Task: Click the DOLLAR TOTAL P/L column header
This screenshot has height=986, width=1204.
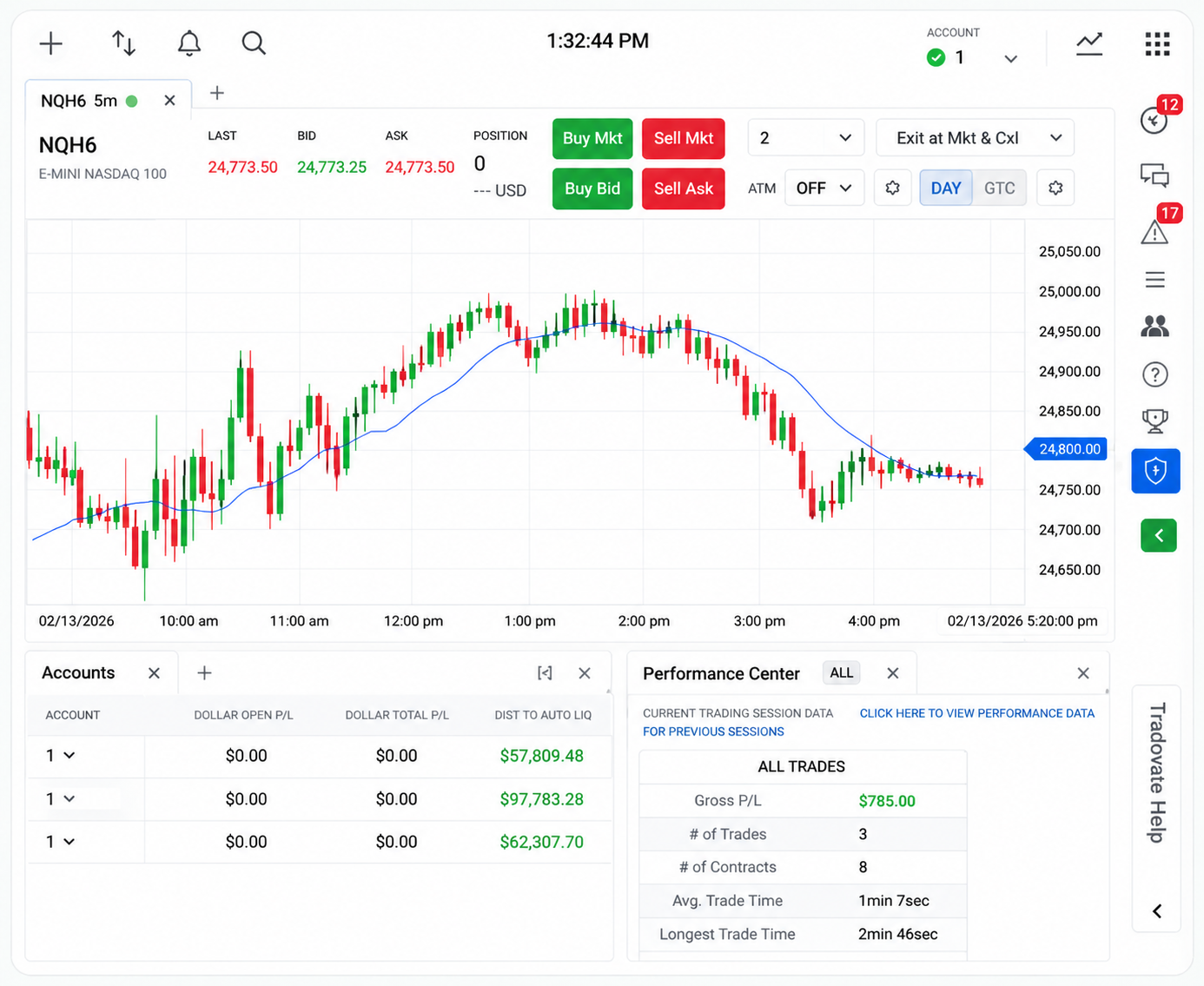Action: (397, 715)
